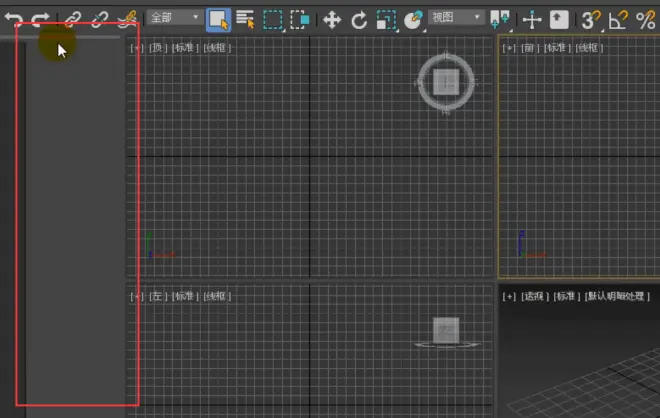Image resolution: width=660 pixels, height=418 pixels.
Task: Open [标准] menu in the 左 viewport
Action: pos(185,296)
